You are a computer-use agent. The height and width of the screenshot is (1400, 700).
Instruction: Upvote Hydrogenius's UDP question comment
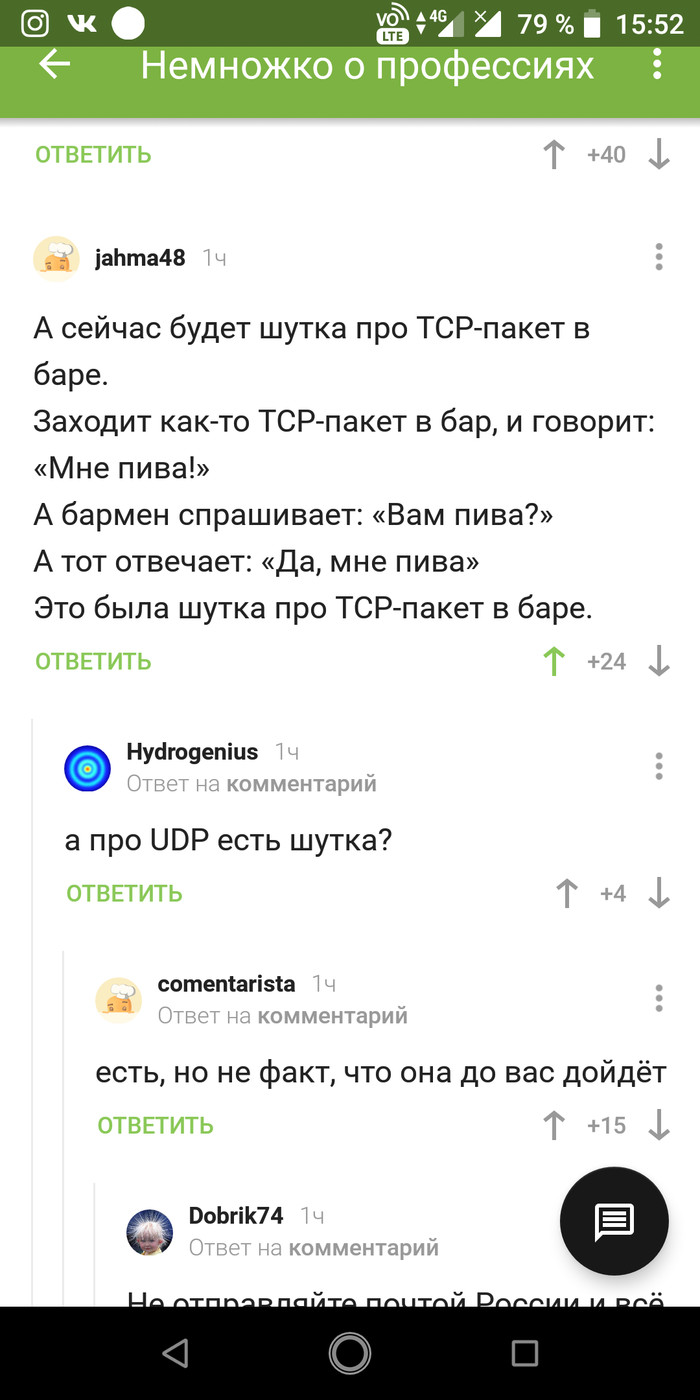pyautogui.click(x=567, y=893)
